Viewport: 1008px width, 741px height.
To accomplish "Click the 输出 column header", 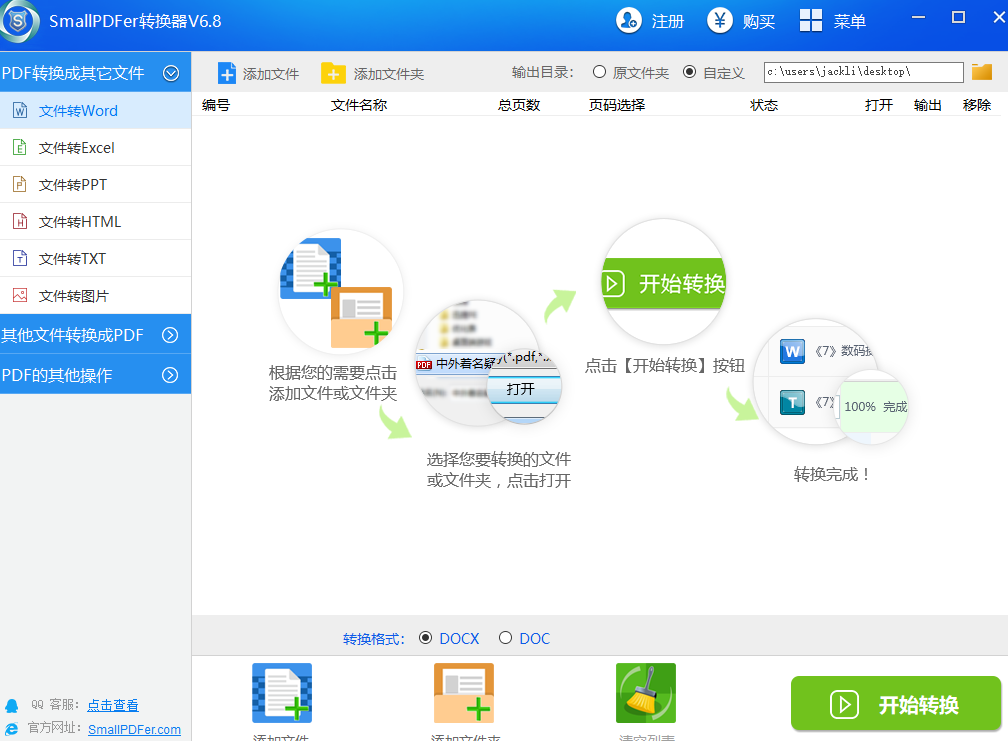I will click(x=928, y=105).
